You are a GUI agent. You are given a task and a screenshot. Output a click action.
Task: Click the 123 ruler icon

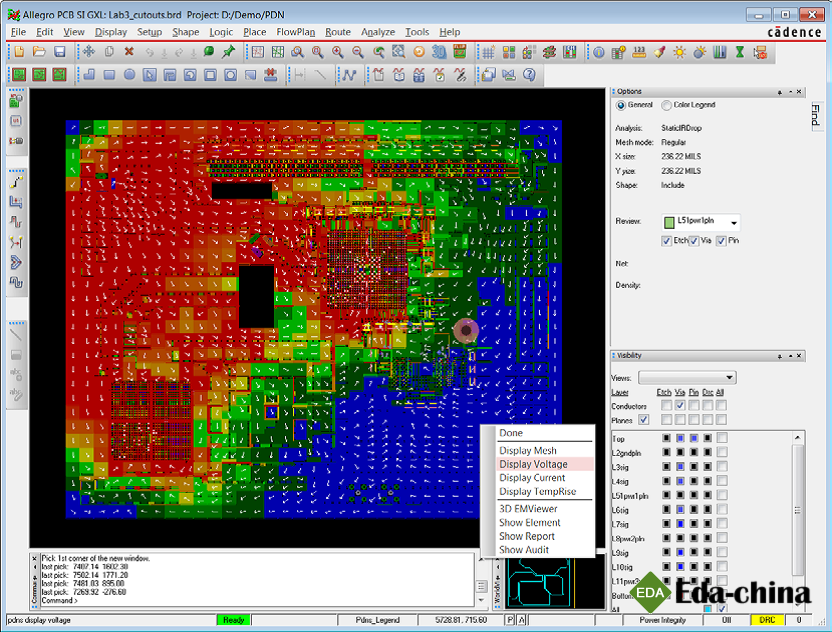pos(639,52)
